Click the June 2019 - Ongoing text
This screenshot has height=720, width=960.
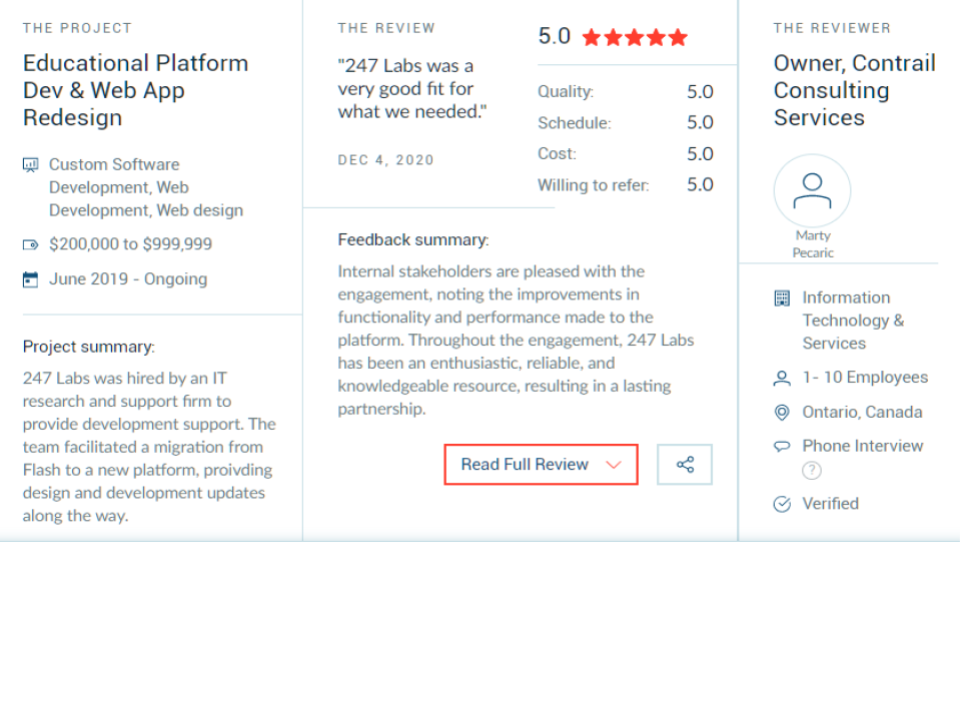128,279
